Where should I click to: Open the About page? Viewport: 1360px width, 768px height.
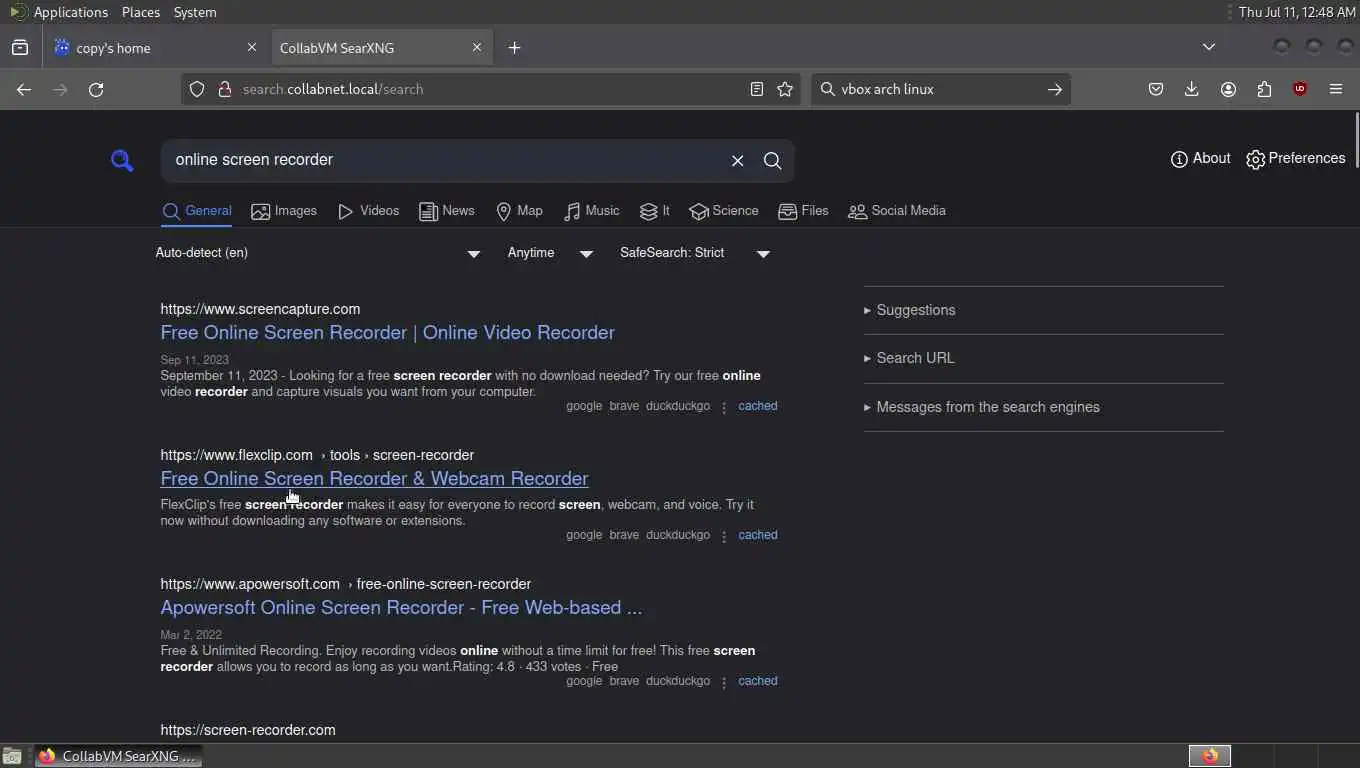pyautogui.click(x=1200, y=159)
